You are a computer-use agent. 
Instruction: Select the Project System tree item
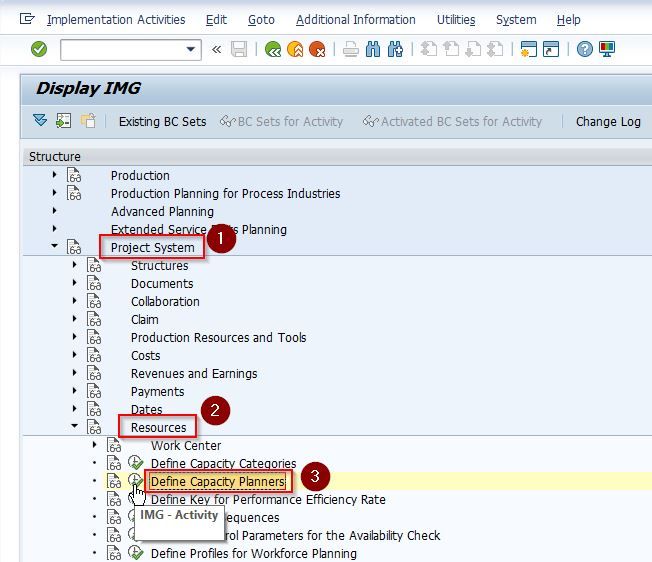click(x=153, y=248)
